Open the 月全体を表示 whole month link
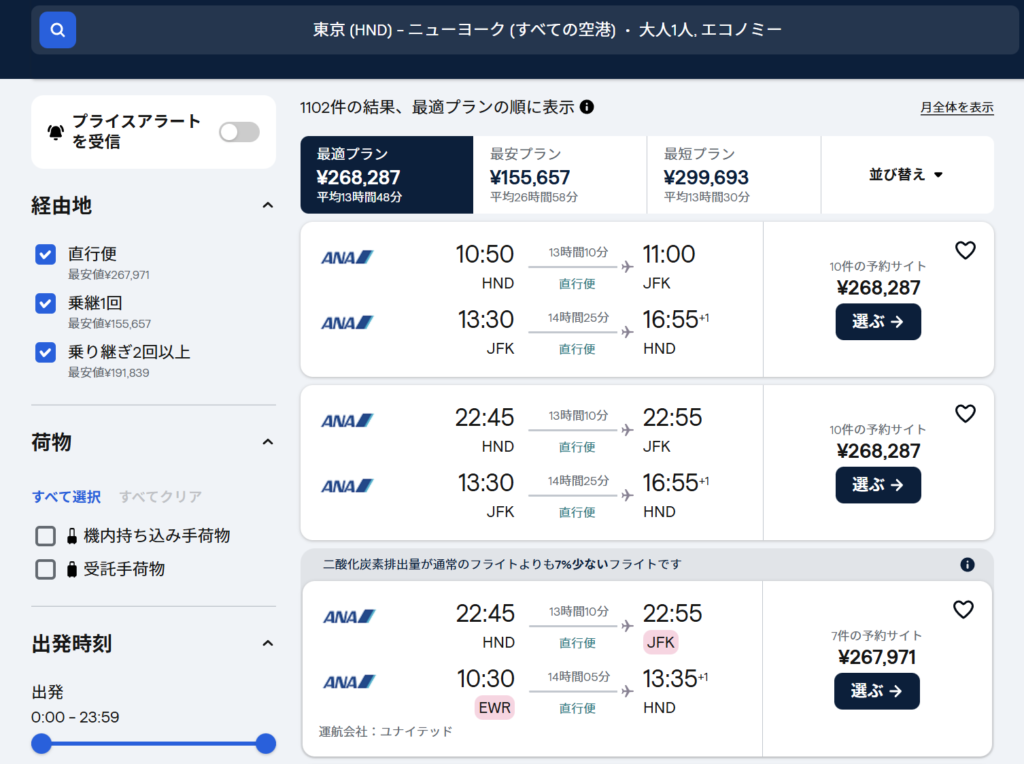The height and width of the screenshot is (764, 1024). (x=957, y=108)
